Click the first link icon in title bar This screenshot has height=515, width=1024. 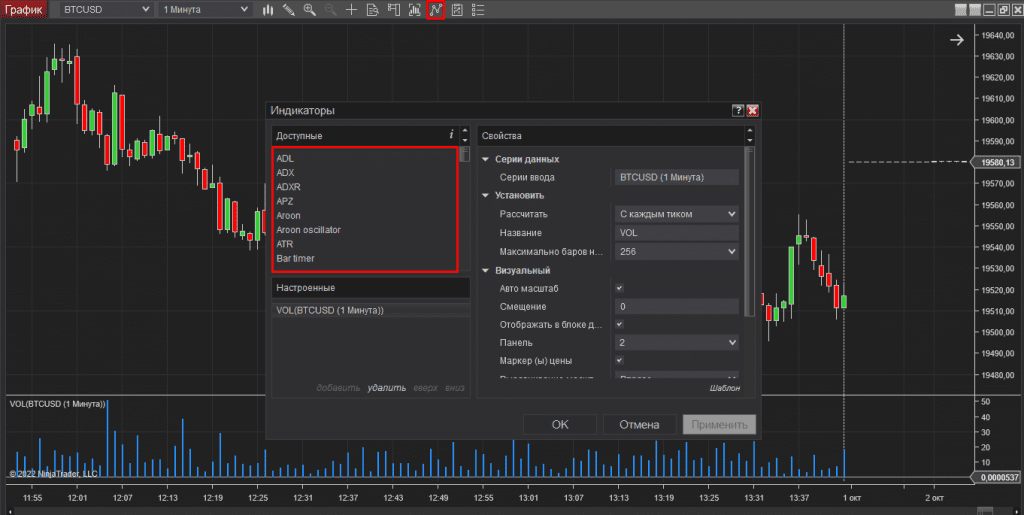click(x=961, y=10)
